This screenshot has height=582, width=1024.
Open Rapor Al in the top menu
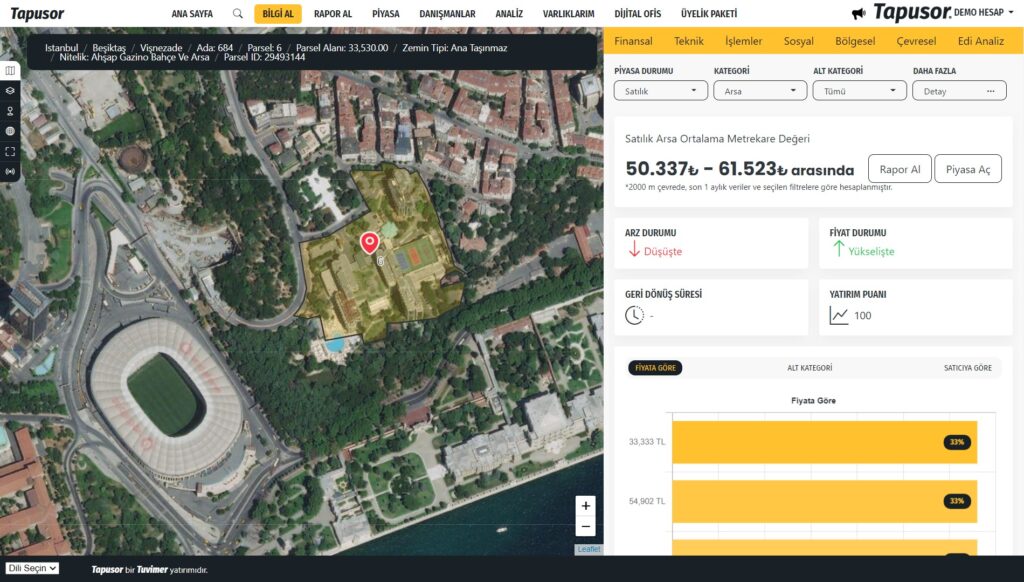(x=333, y=14)
